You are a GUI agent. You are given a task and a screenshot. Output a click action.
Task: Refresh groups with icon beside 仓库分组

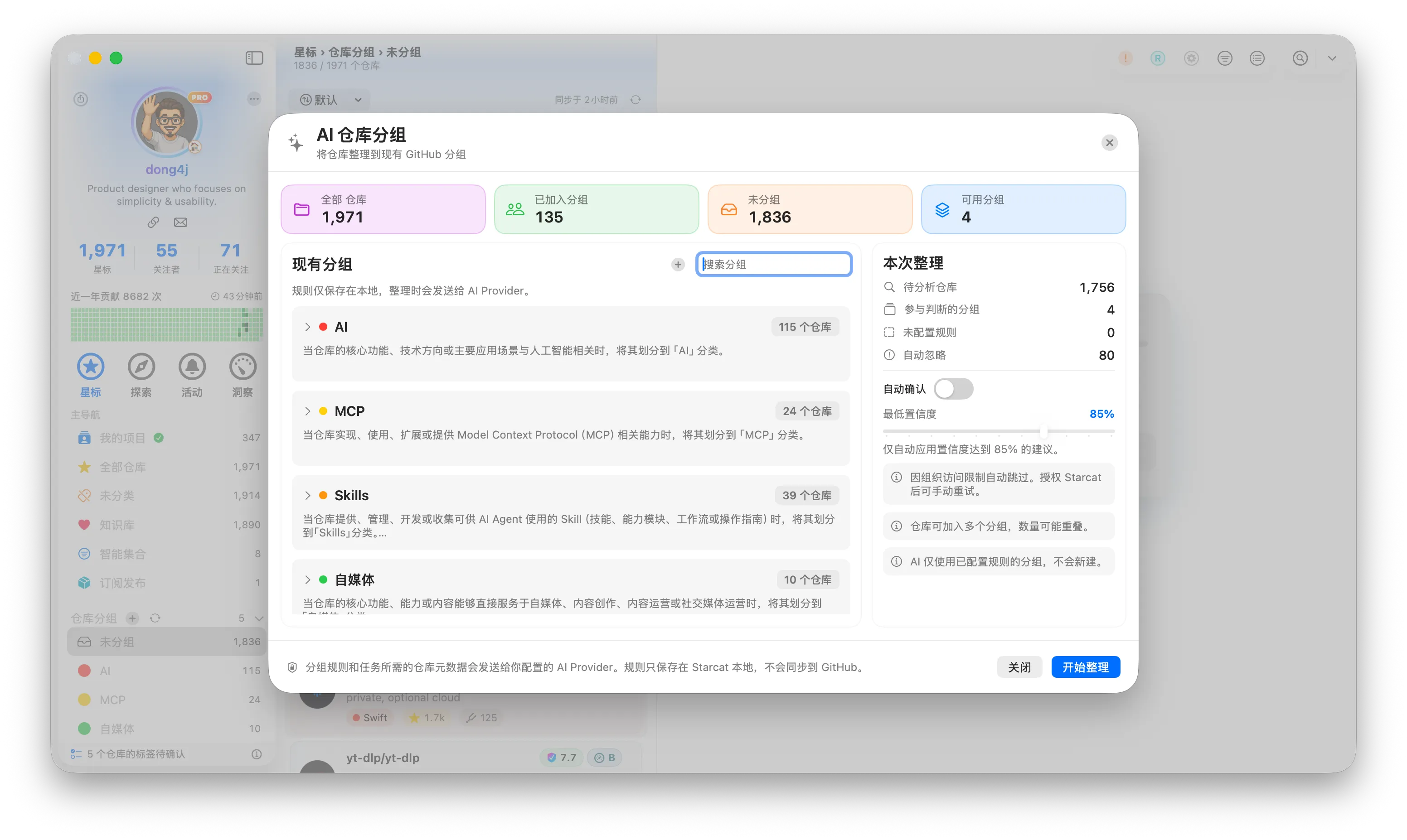coord(155,618)
